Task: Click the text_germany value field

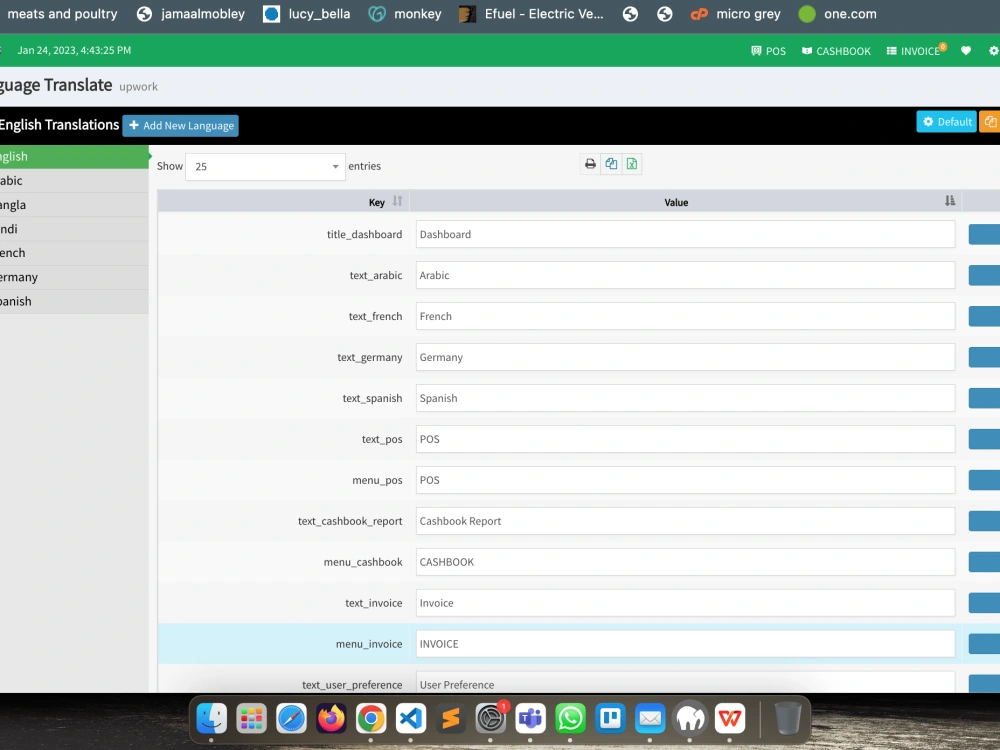Action: tap(685, 357)
